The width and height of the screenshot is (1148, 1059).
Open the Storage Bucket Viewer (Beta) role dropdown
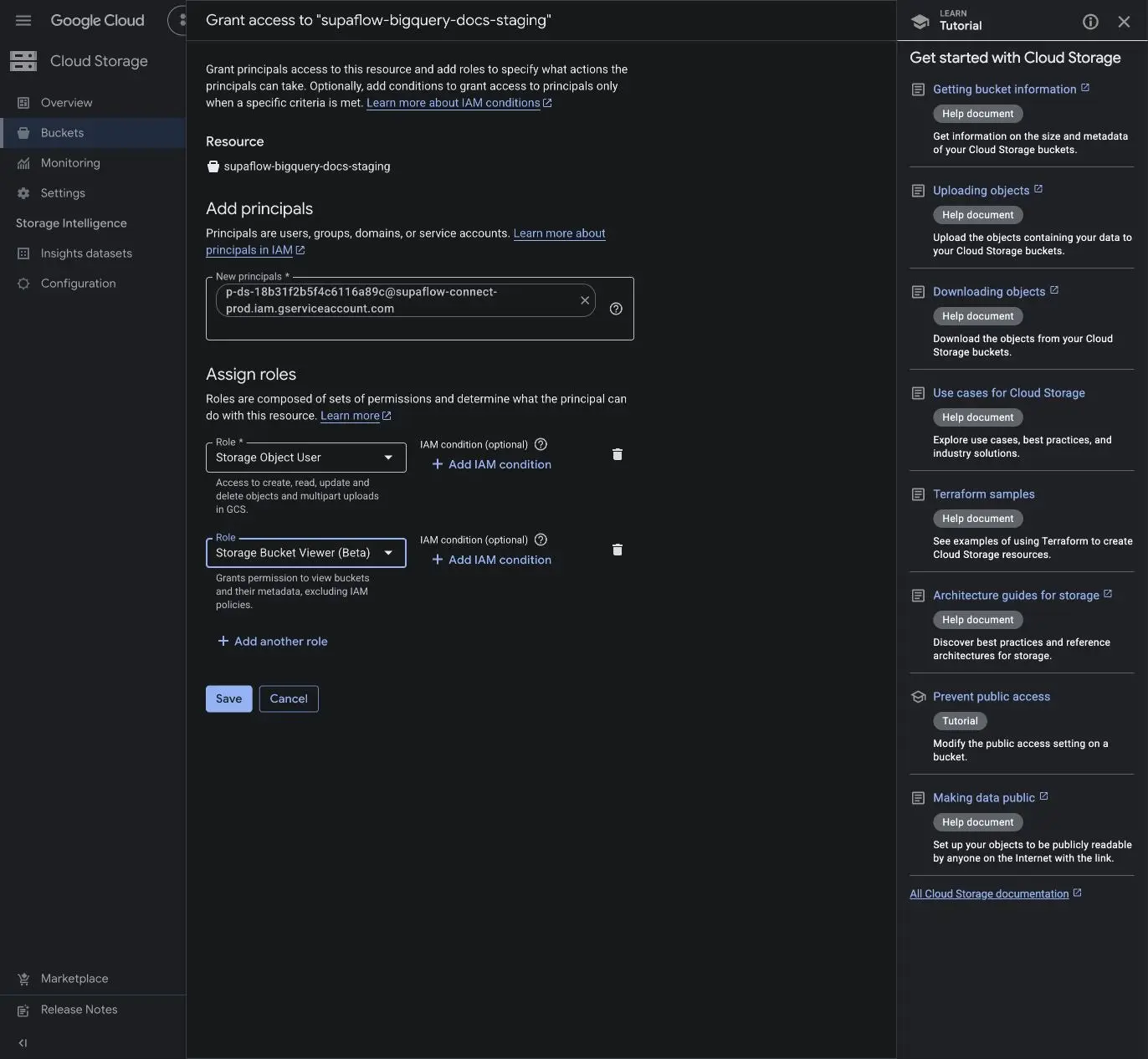[306, 553]
